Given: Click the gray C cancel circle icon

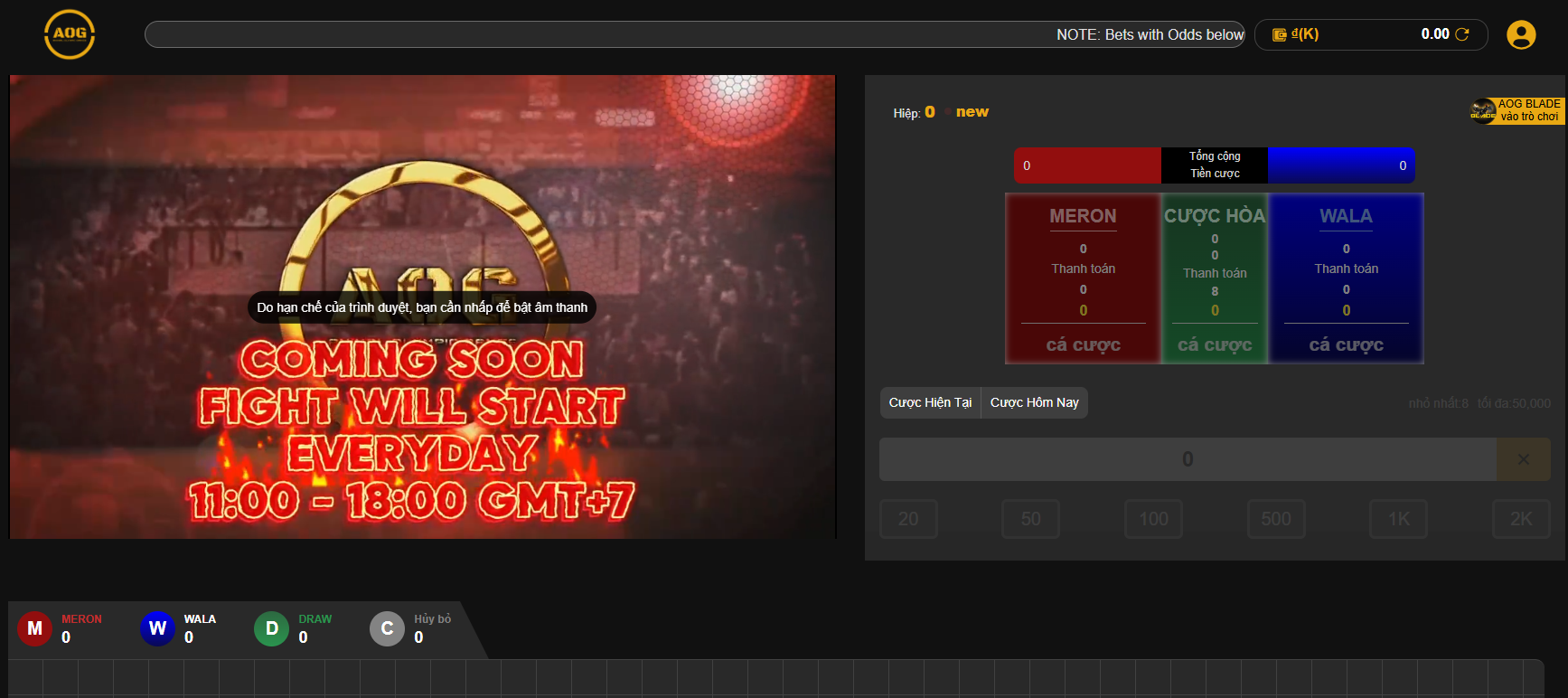Looking at the screenshot, I should tap(387, 628).
